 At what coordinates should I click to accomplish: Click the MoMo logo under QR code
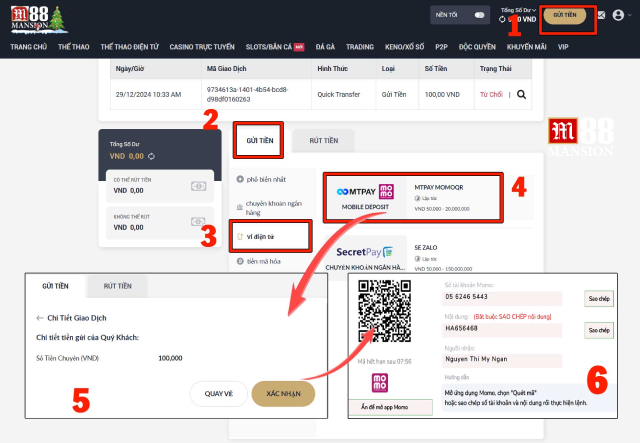(x=380, y=383)
